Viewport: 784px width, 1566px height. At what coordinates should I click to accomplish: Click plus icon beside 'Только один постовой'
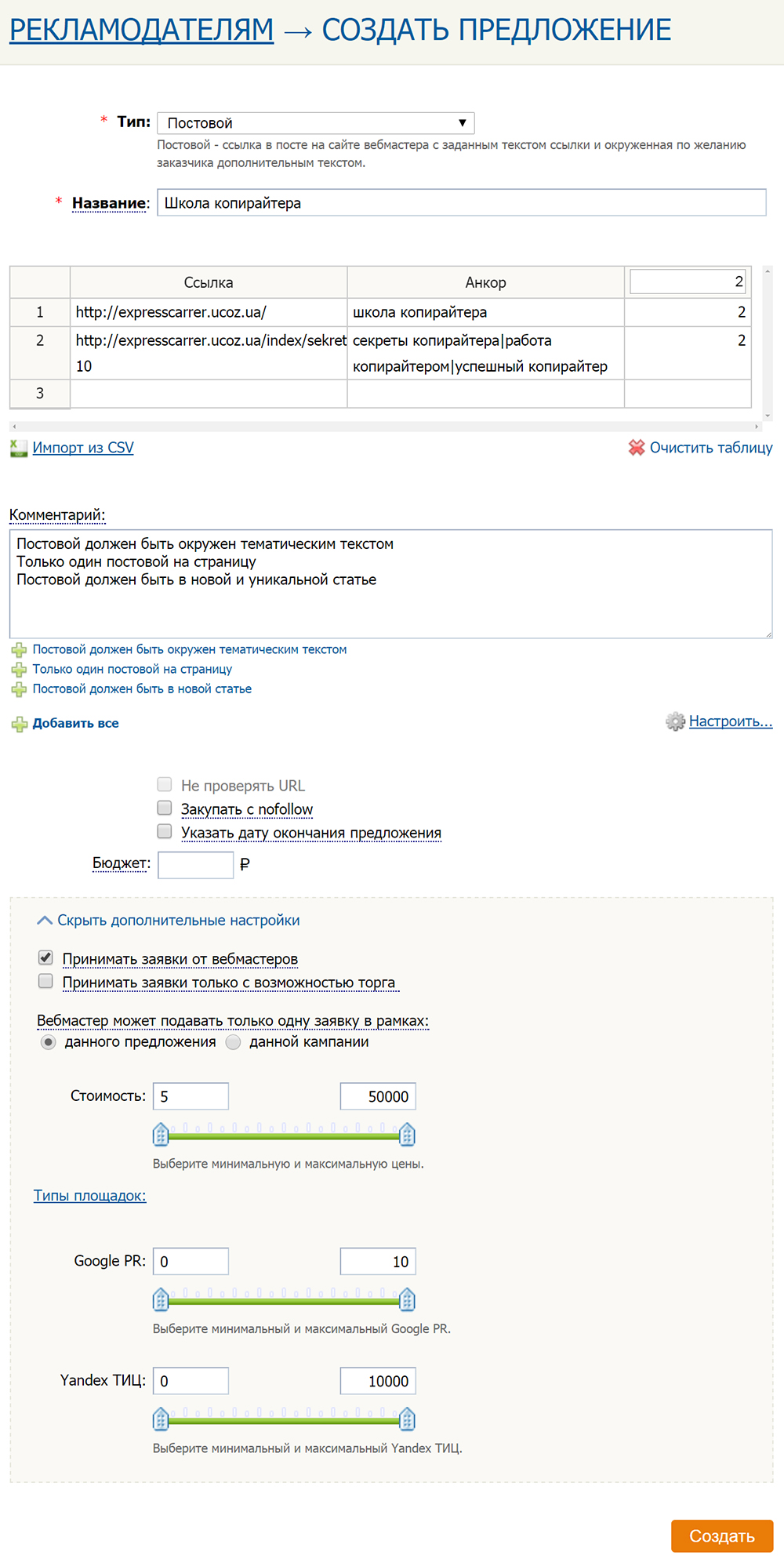pos(19,670)
